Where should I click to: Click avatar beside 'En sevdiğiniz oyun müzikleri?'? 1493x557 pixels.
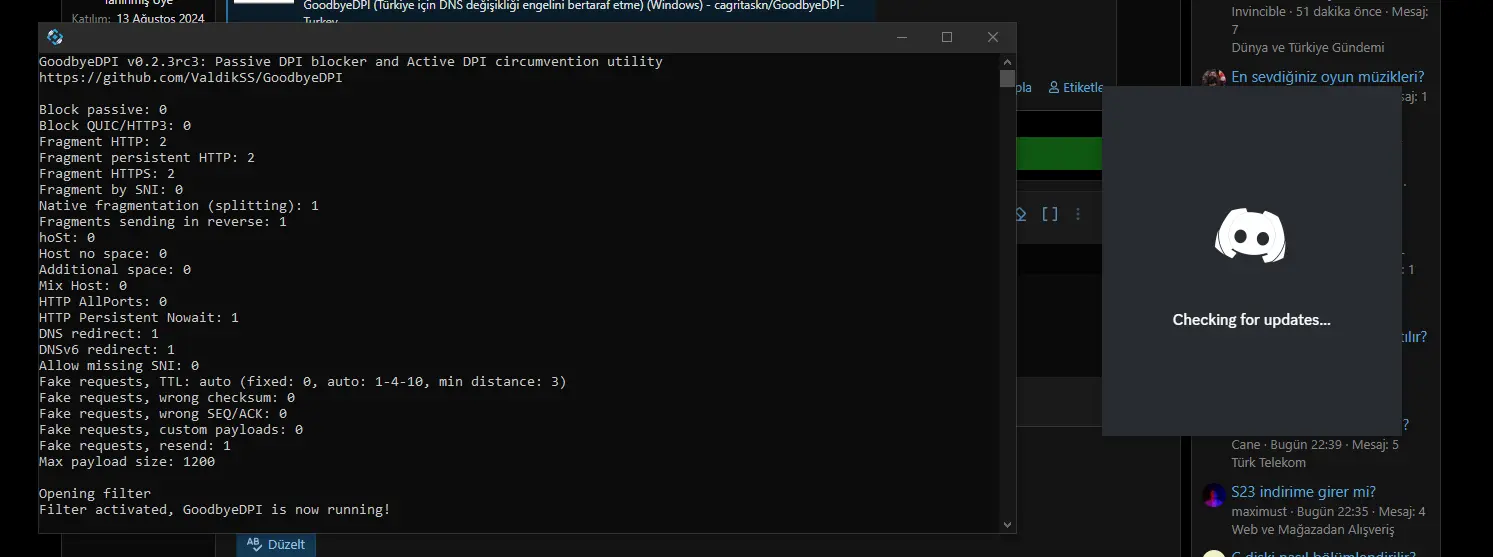pyautogui.click(x=1214, y=79)
